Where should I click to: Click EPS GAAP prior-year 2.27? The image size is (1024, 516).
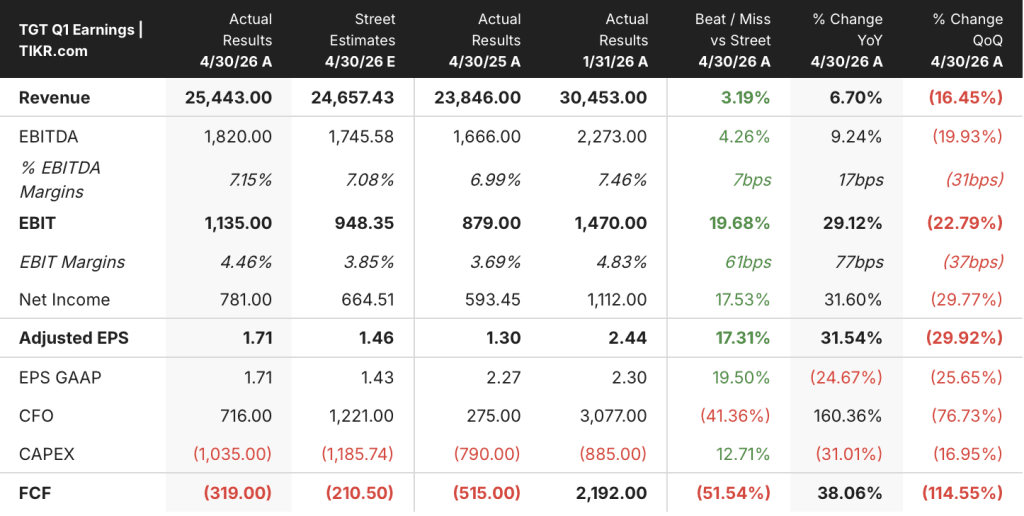(505, 378)
